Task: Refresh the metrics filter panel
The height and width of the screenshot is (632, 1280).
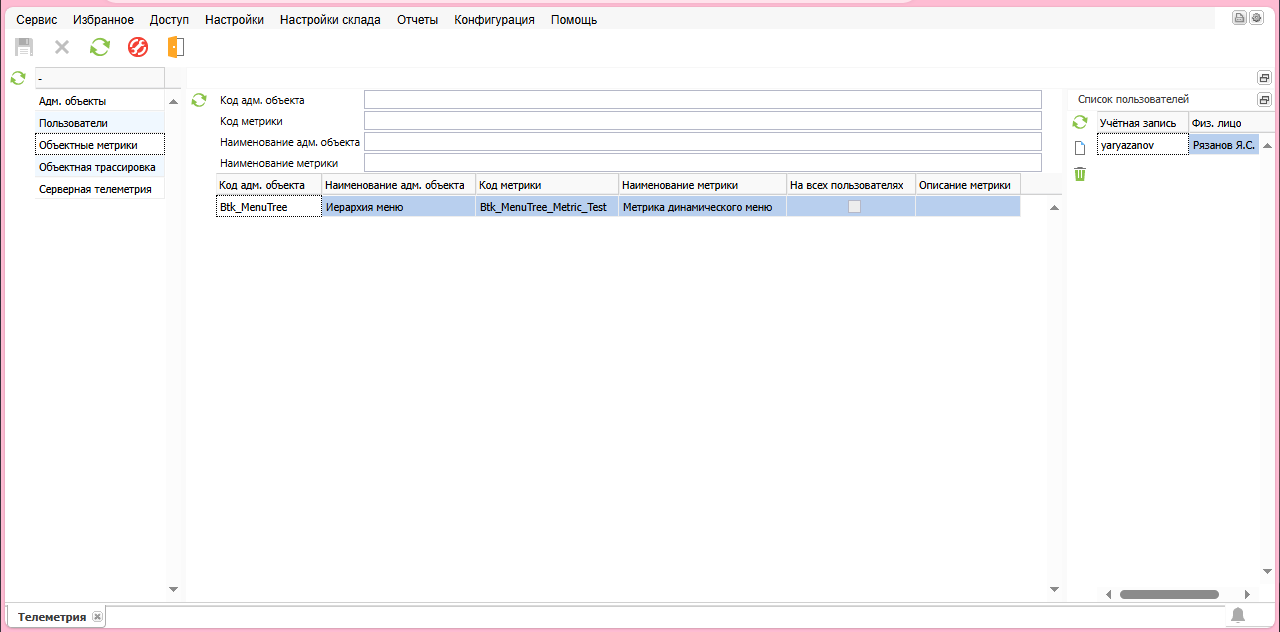Action: click(199, 100)
